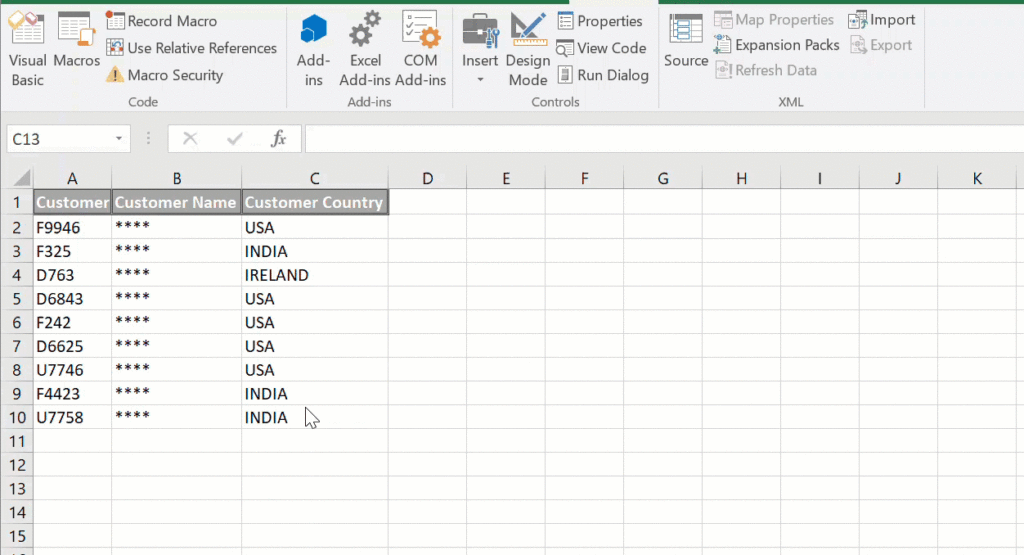Open COM Add-ins dialog
This screenshot has height=555, width=1024.
point(421,50)
